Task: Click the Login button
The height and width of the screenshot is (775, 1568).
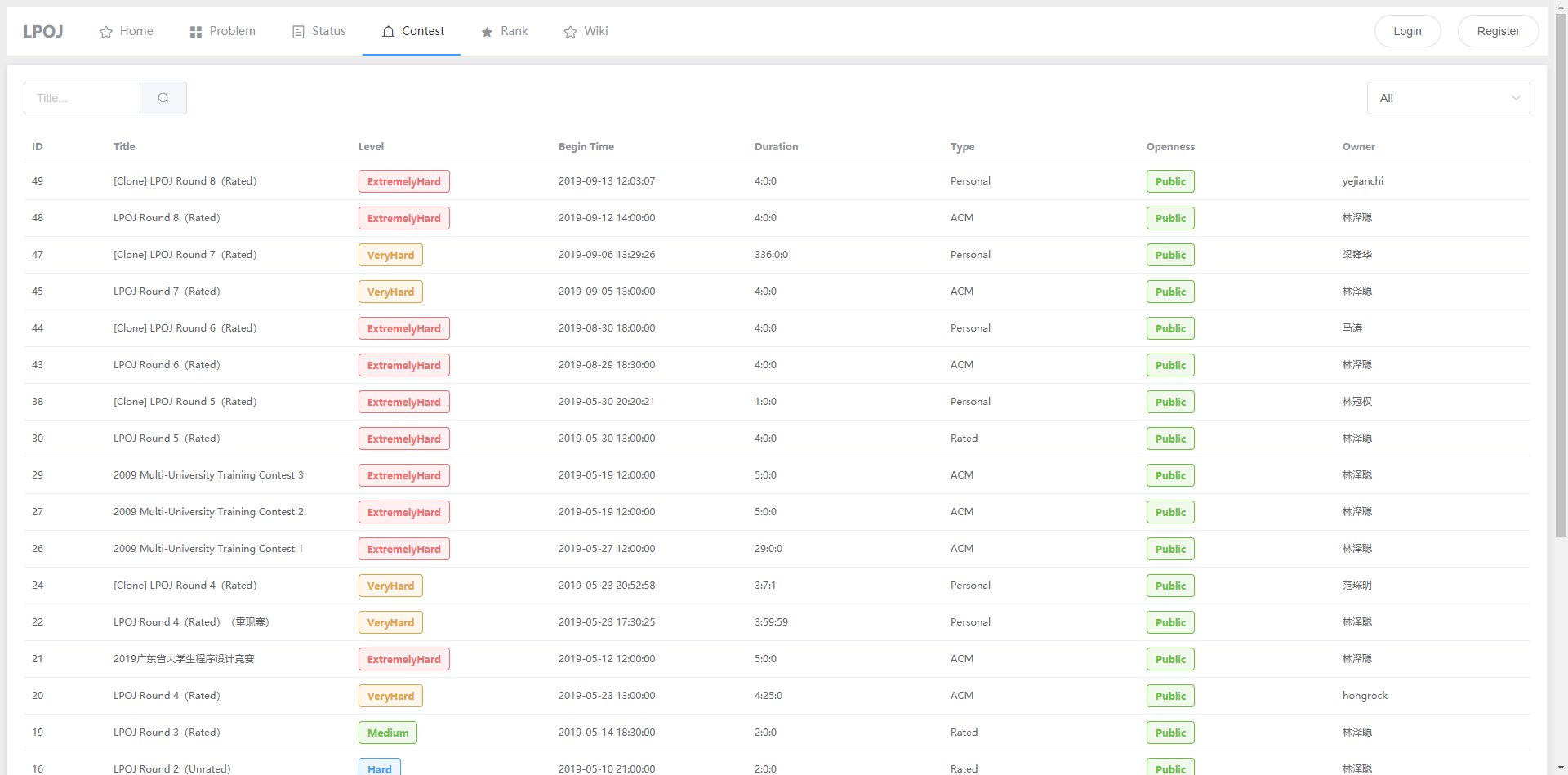Action: click(1407, 31)
